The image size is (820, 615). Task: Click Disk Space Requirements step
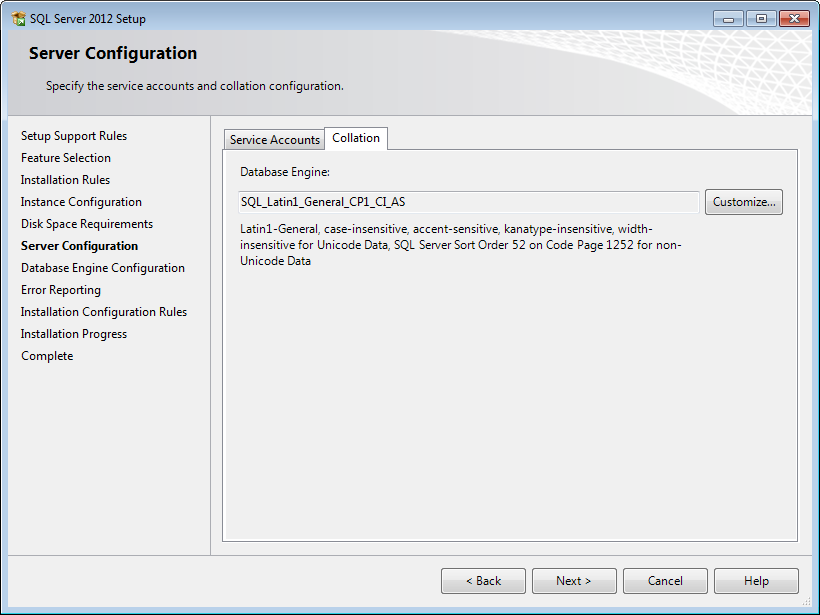(87, 224)
